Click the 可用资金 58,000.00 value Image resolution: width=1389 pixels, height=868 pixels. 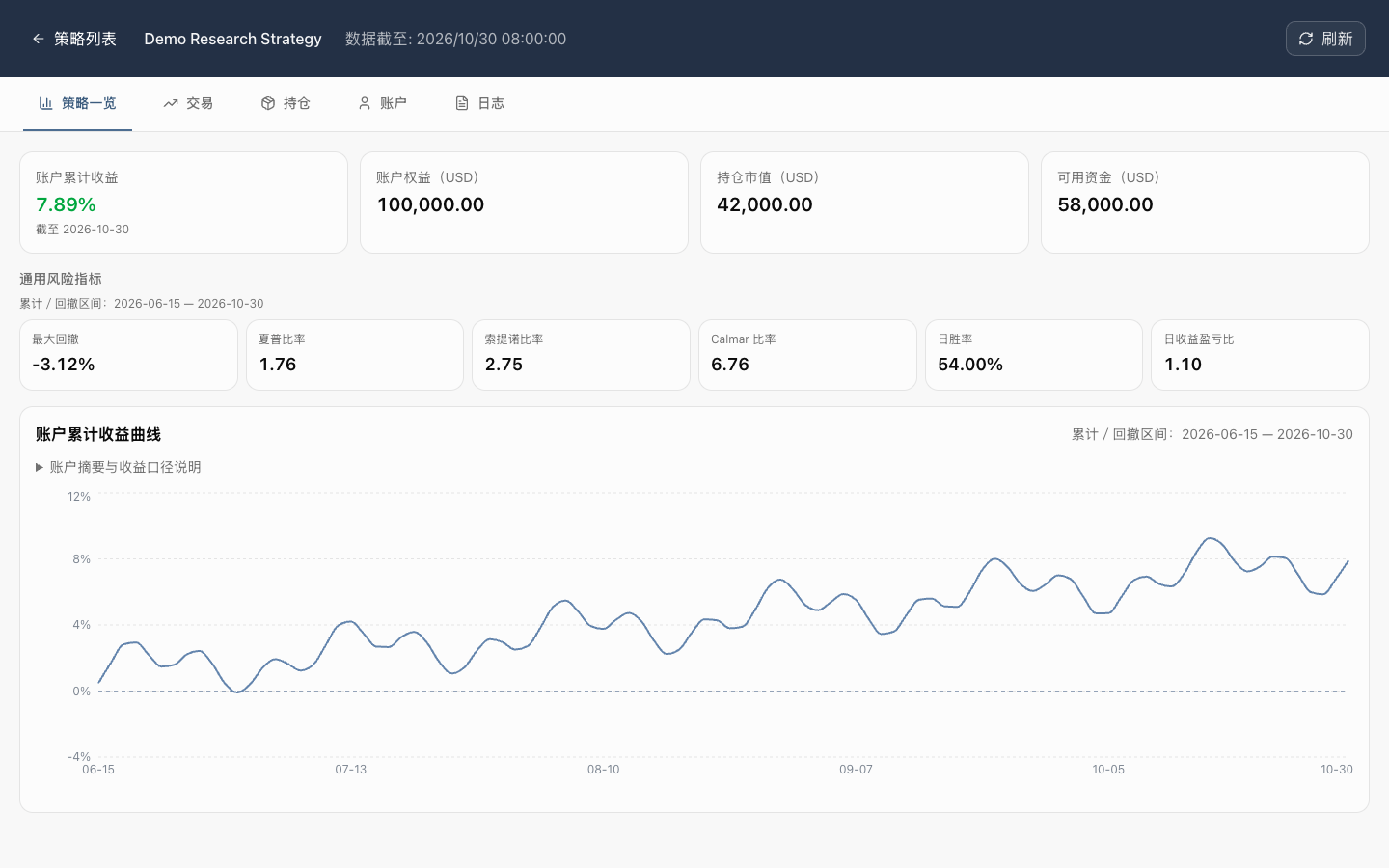tap(1105, 204)
